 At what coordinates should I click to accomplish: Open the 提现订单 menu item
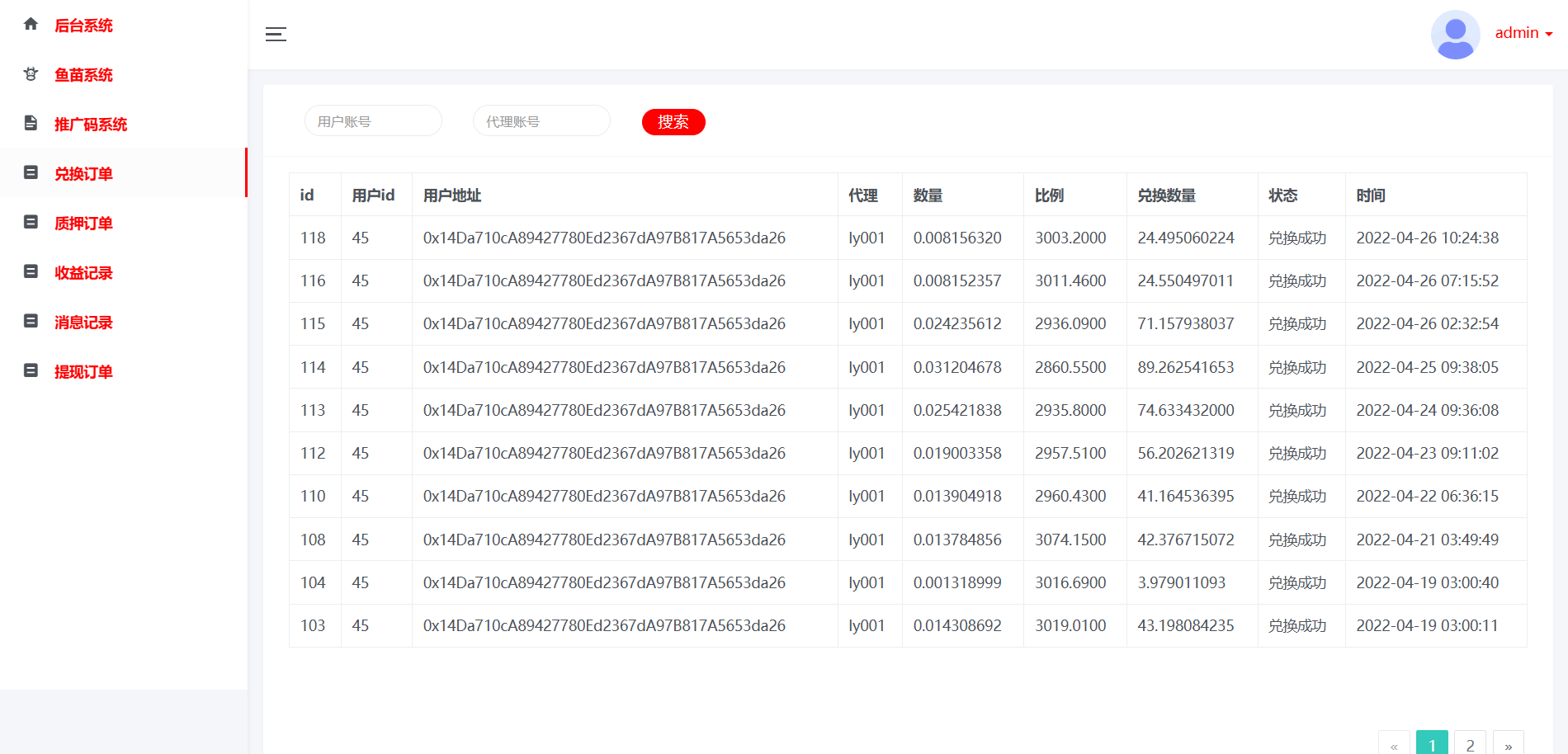(83, 372)
